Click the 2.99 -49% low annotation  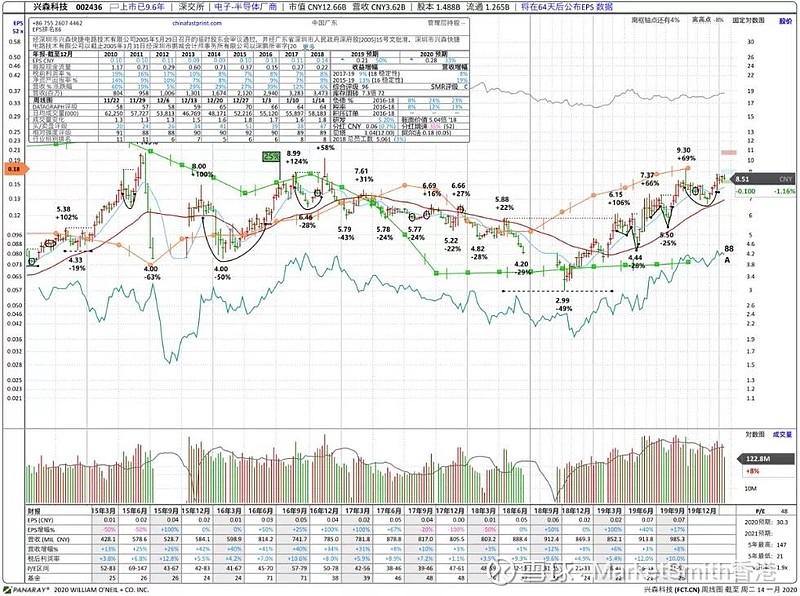(563, 305)
